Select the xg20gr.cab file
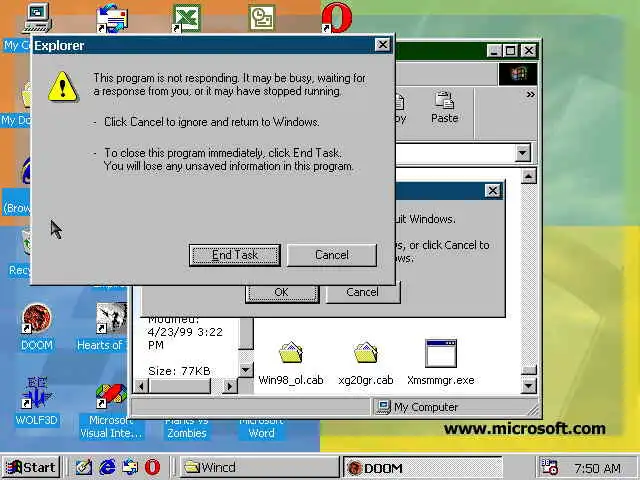 point(366,362)
